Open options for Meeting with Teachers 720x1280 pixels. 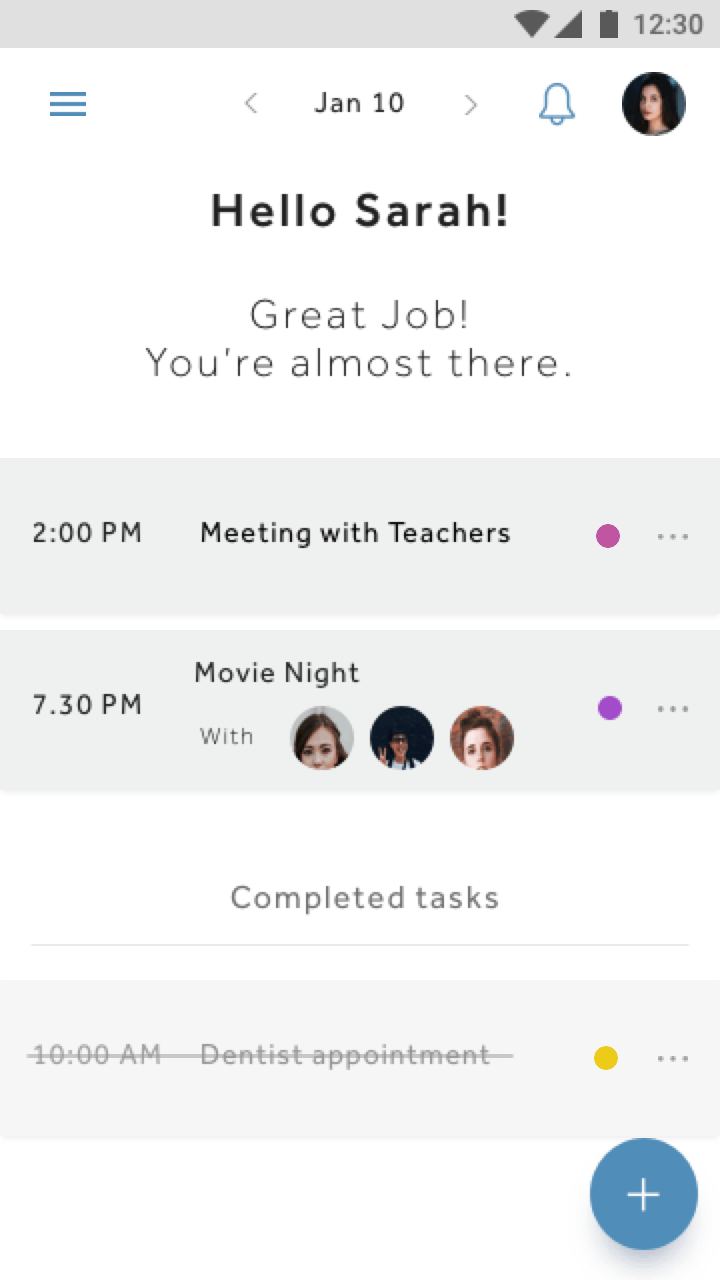(673, 537)
